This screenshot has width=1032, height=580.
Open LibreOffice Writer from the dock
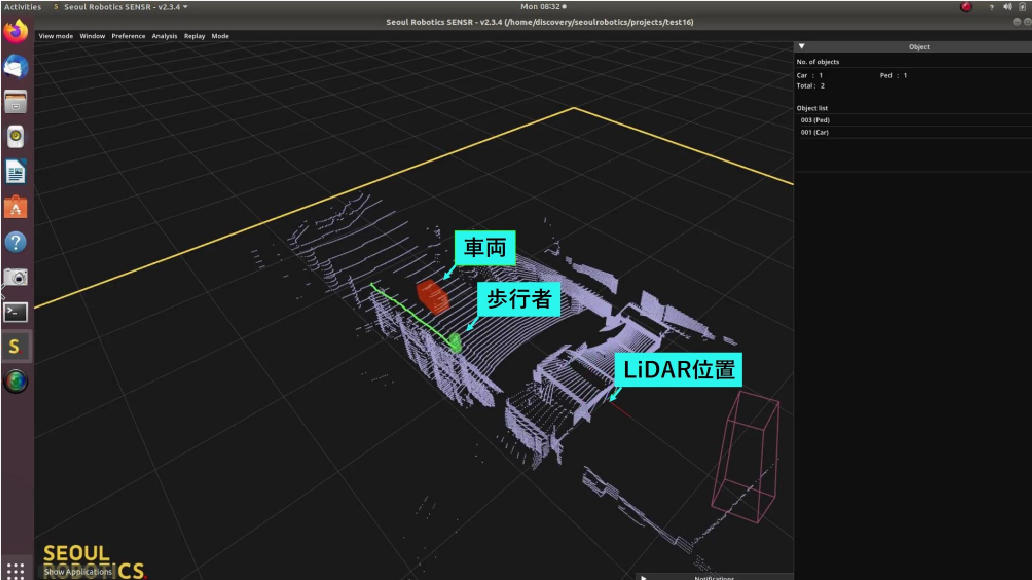click(15, 172)
